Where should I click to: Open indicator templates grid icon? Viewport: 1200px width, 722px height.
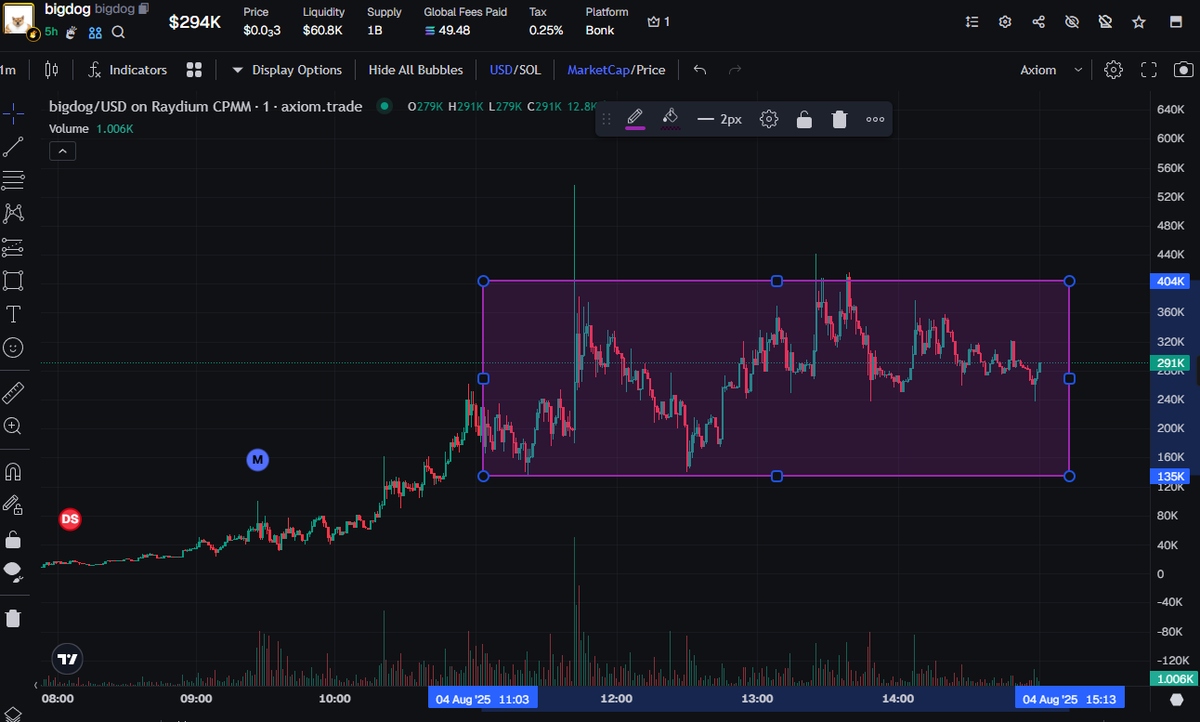click(x=194, y=70)
